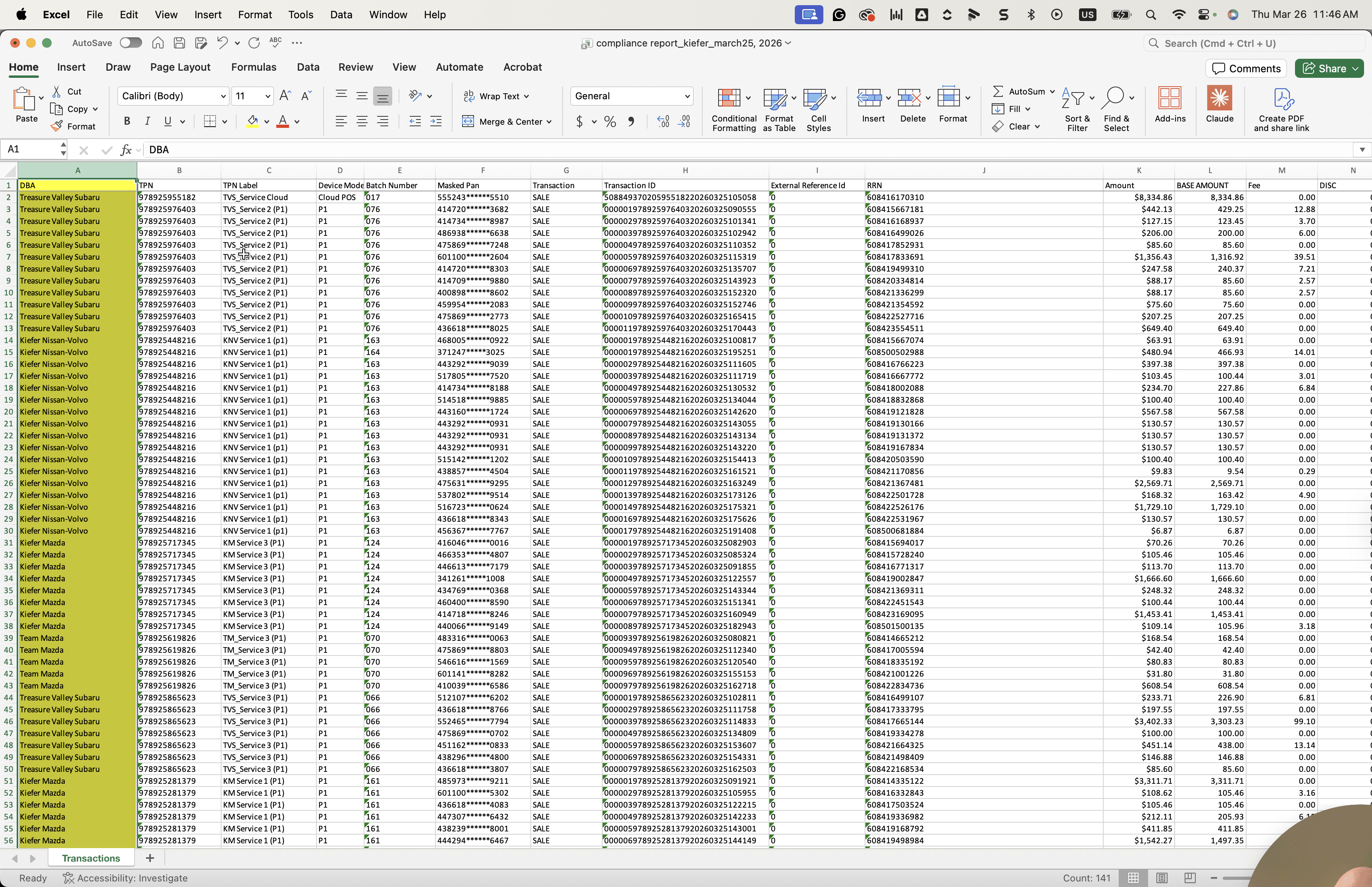Open the Data menu in menu bar
This screenshot has width=1372, height=887.
coord(341,14)
